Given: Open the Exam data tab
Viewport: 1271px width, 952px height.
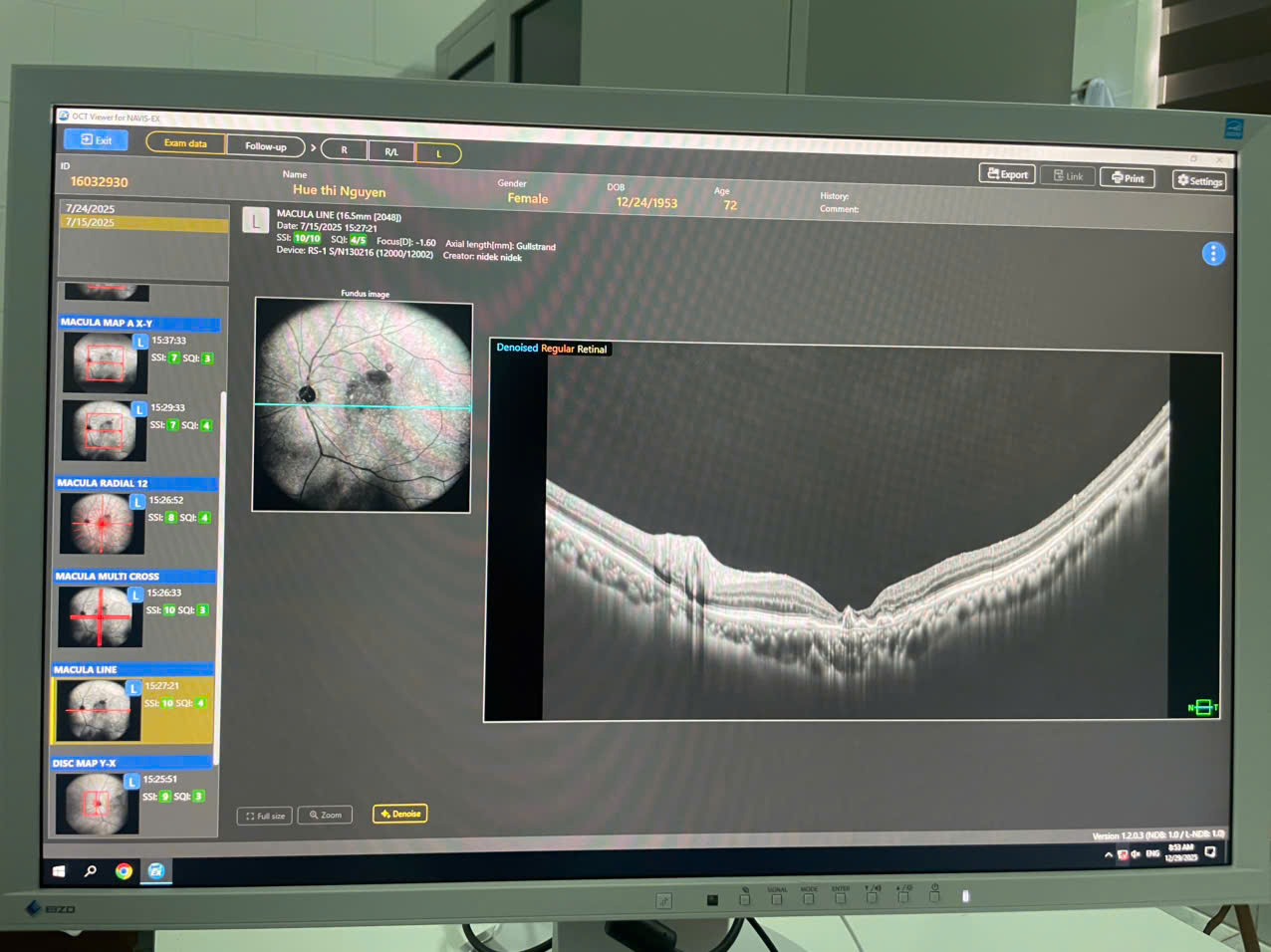Looking at the screenshot, I should click(x=185, y=143).
